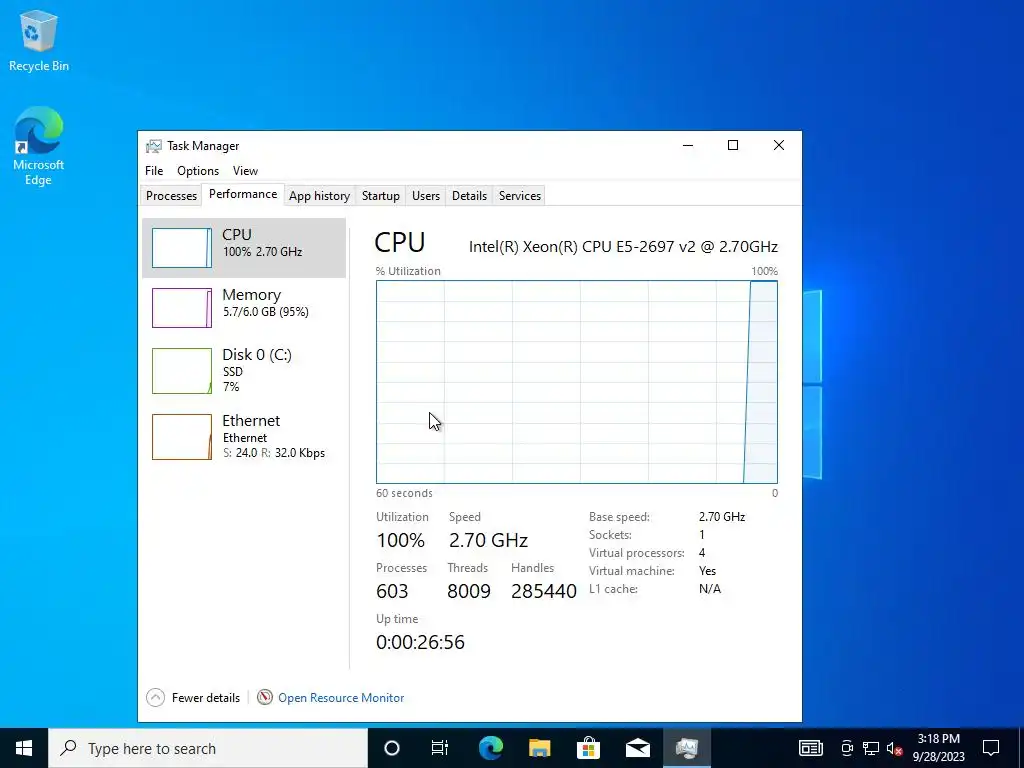Select the Disk 0 (C:) mini graph

click(x=182, y=371)
